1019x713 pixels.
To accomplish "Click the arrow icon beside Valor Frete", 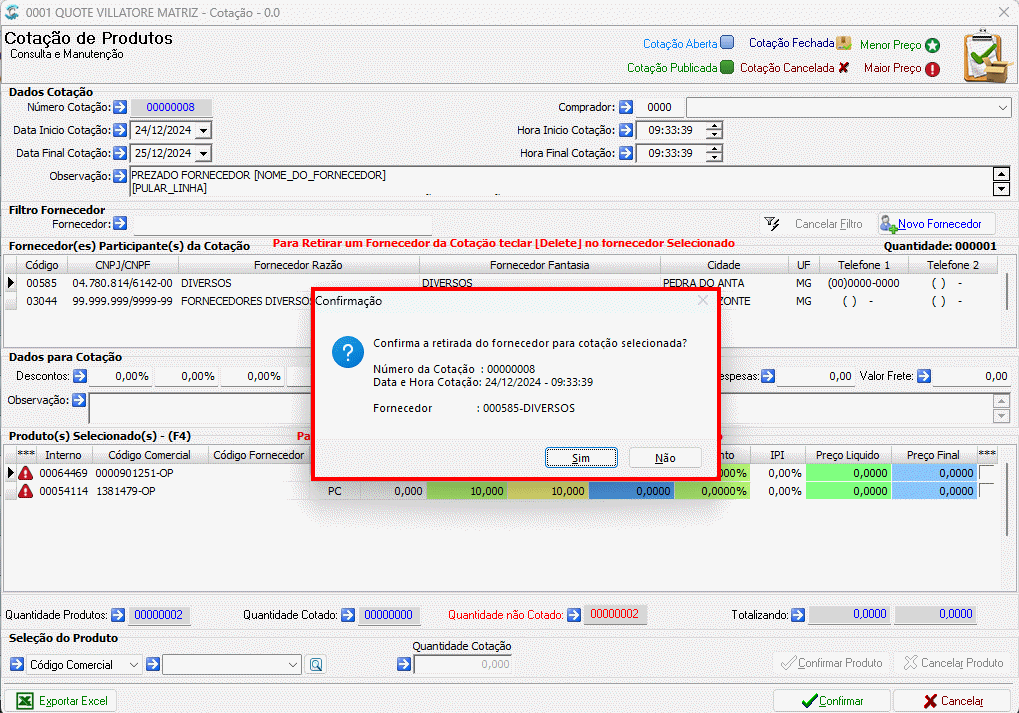I will pos(924,376).
